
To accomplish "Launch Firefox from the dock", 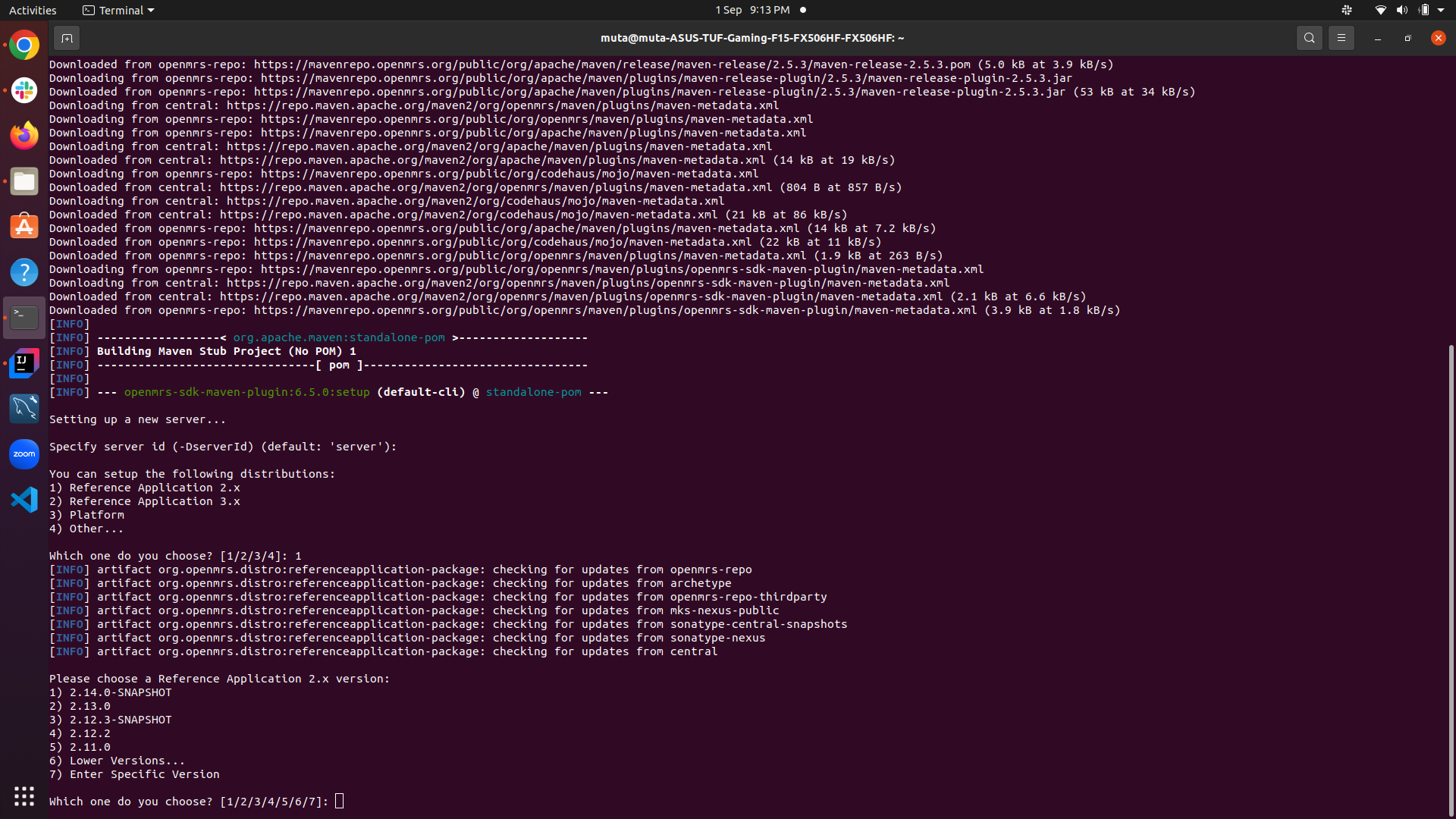I will (x=24, y=136).
